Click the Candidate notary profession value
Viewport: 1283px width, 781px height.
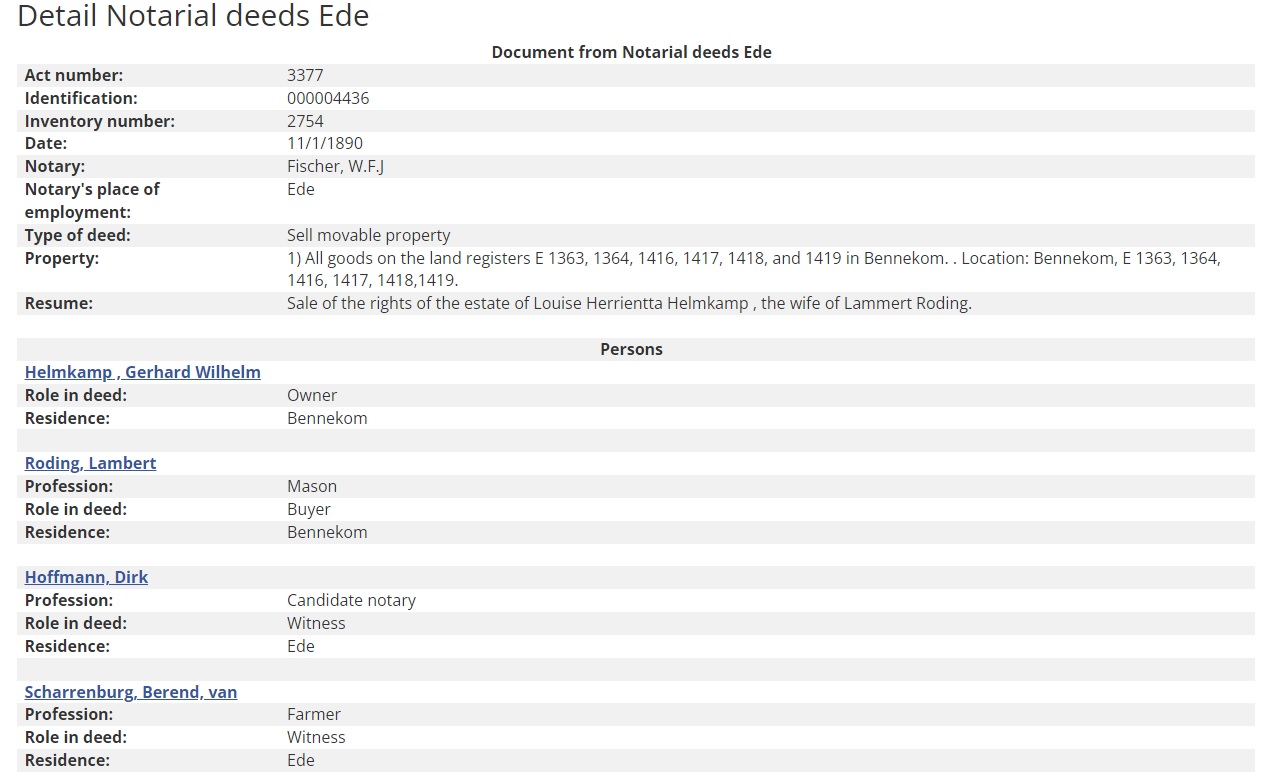coord(351,600)
